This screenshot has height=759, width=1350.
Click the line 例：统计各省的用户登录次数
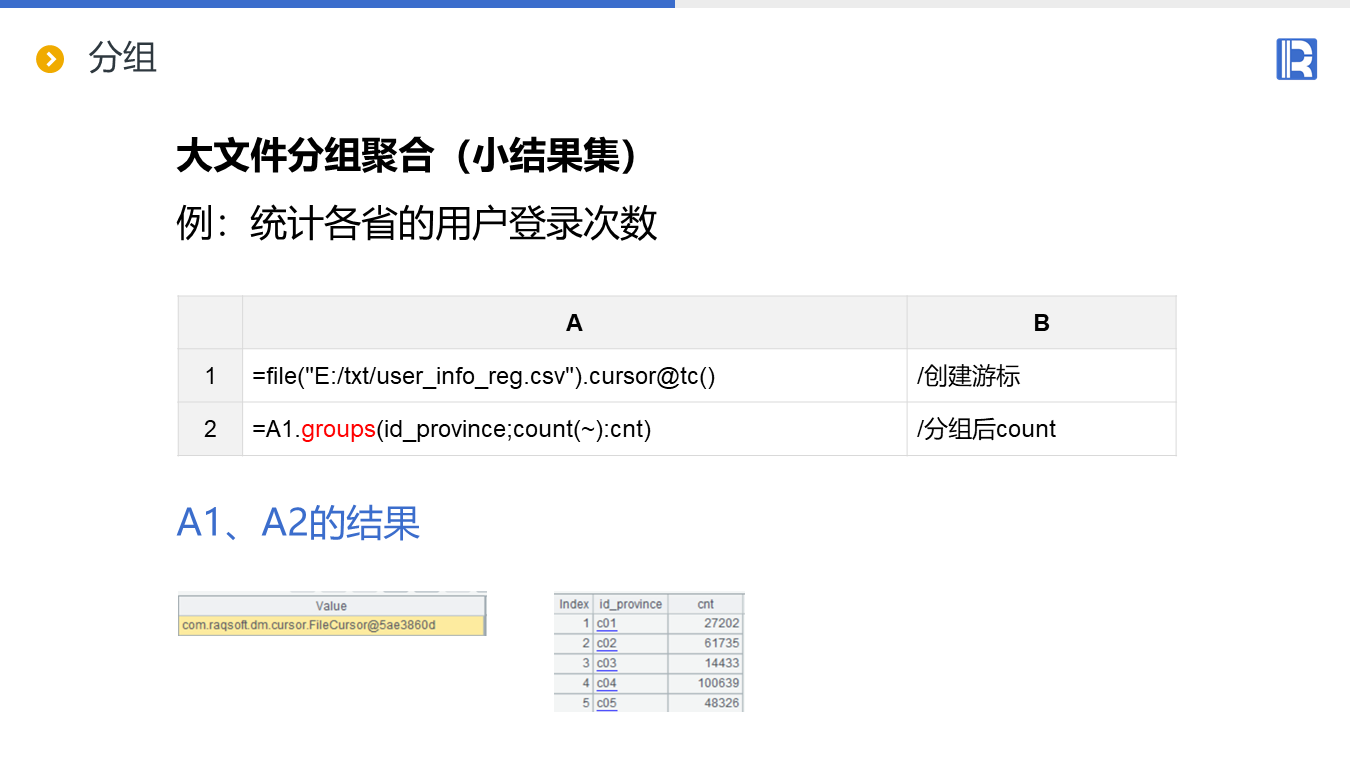click(417, 222)
